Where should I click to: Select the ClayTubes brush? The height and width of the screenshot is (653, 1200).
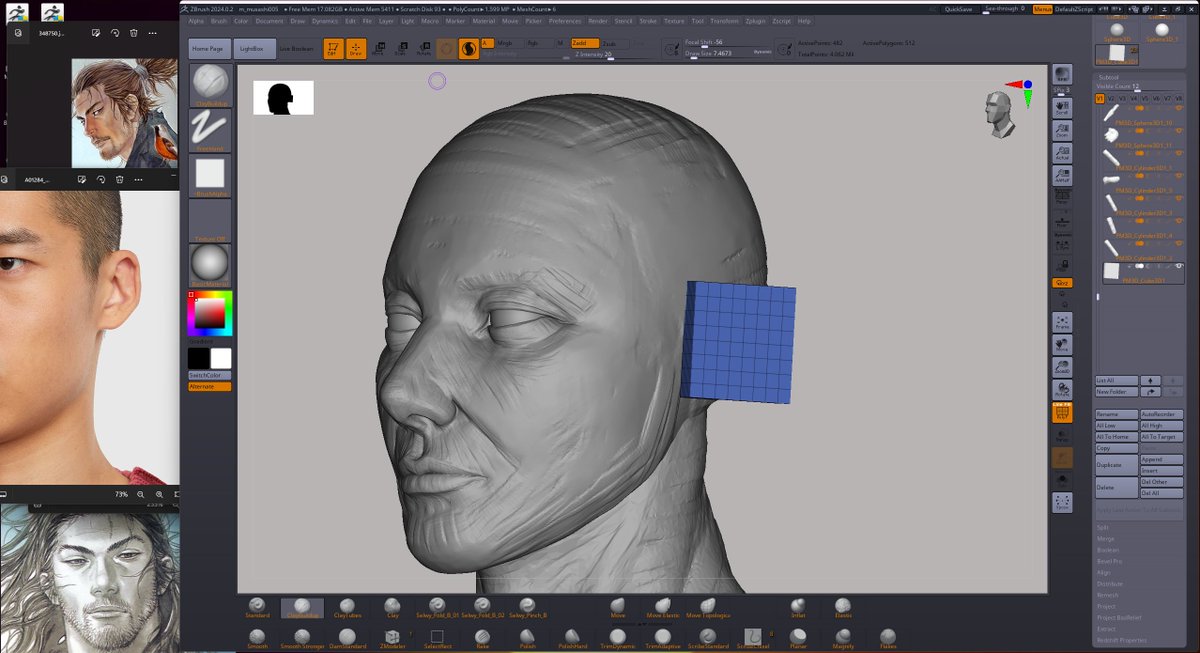347,608
